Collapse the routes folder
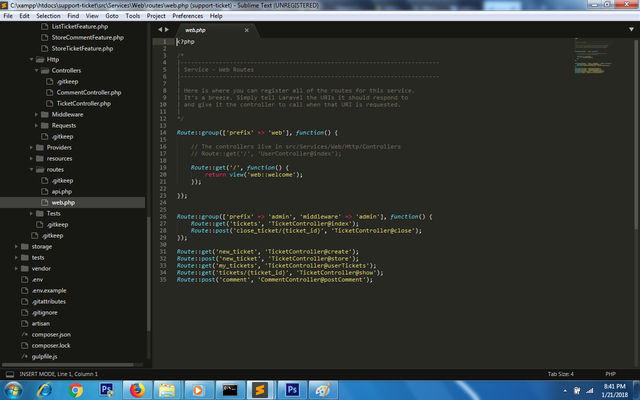Screen dimensions: 640x400 point(31,170)
